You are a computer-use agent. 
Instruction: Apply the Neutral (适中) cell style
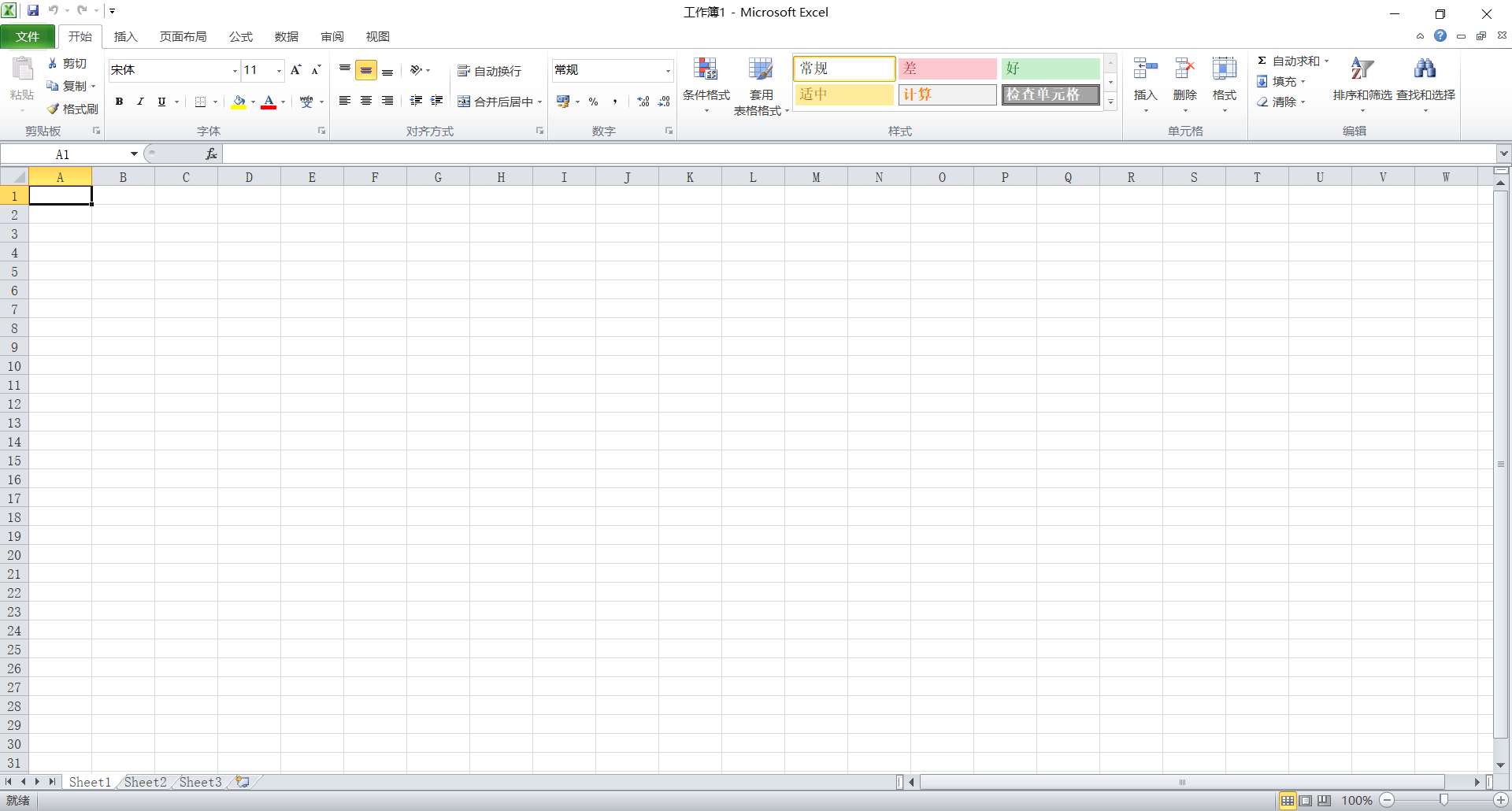844,94
